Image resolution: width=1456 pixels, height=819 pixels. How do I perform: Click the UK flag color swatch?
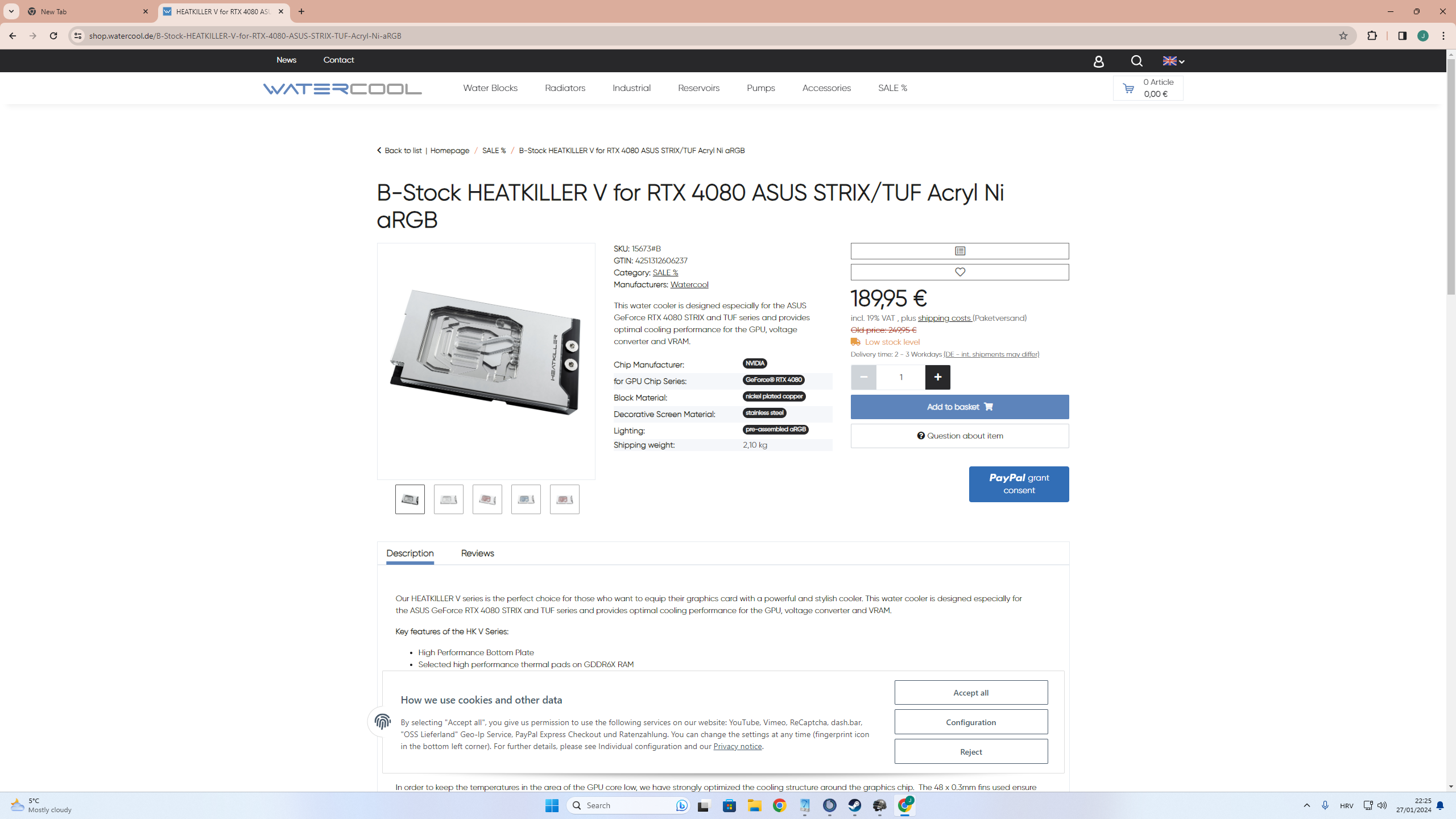click(x=1170, y=61)
